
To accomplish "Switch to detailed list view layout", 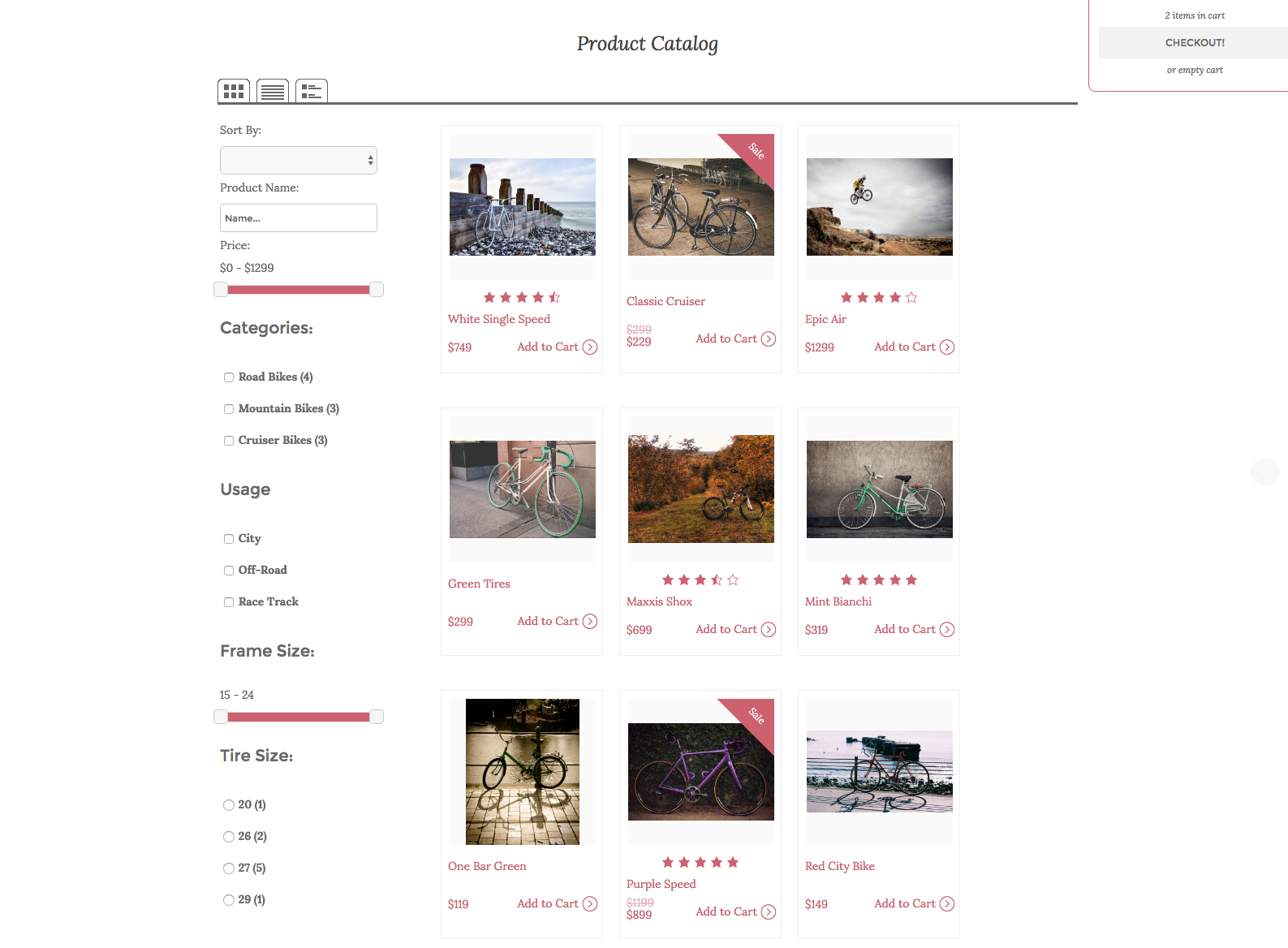I will [x=312, y=91].
